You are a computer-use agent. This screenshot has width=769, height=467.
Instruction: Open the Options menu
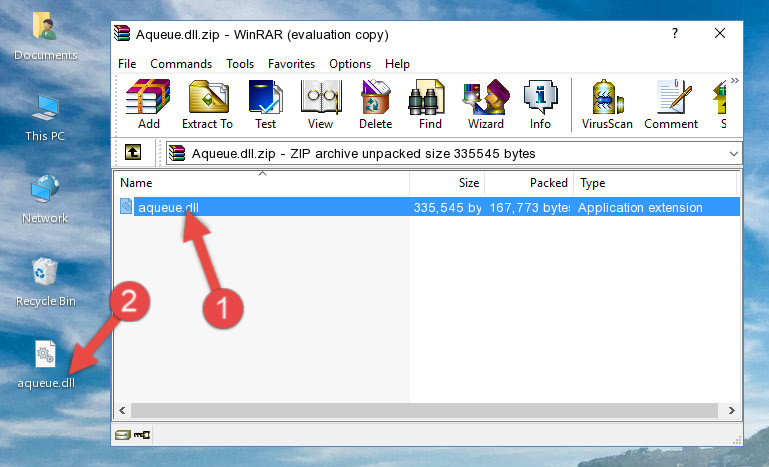tap(350, 64)
